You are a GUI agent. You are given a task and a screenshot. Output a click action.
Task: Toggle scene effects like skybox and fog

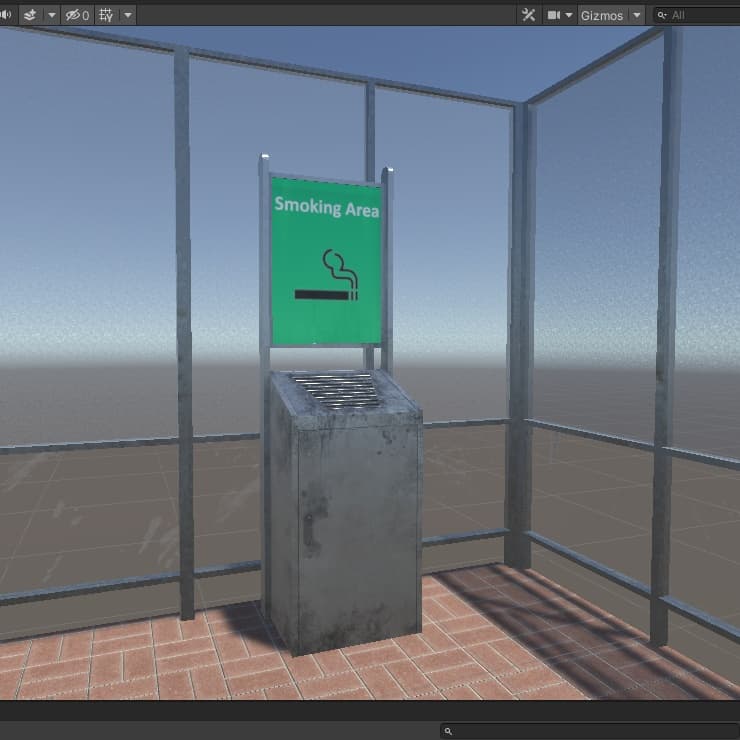click(31, 15)
